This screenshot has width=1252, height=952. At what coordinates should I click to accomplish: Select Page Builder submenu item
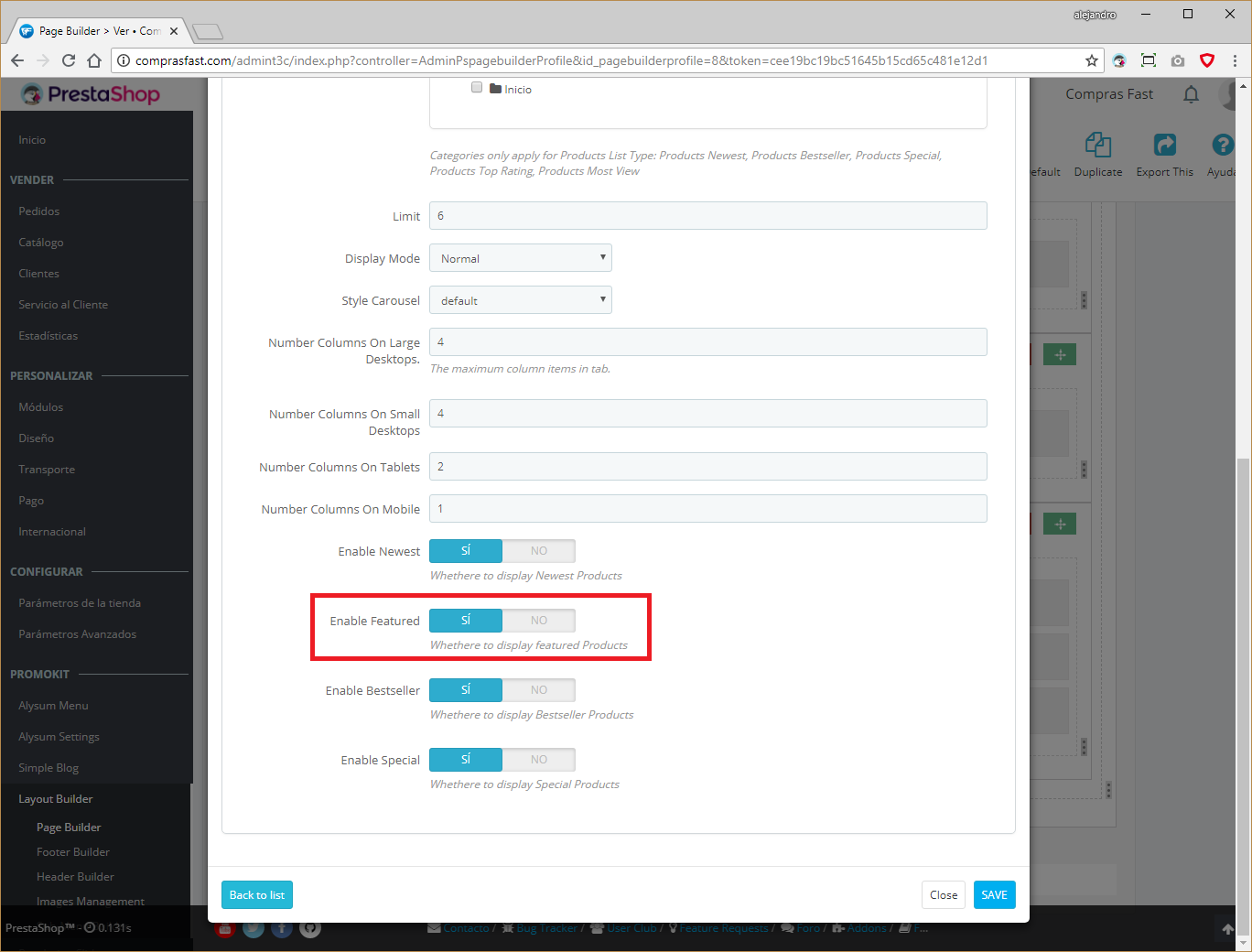pos(69,828)
